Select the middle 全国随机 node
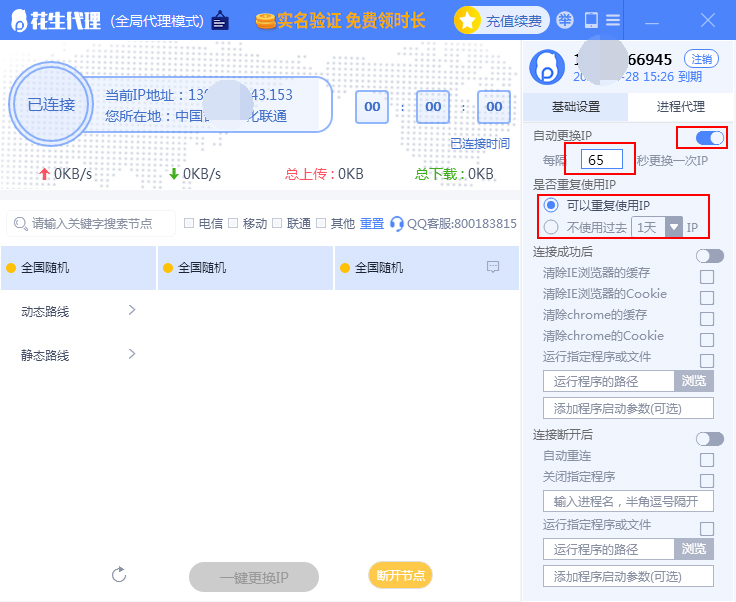This screenshot has height=602, width=736. (x=245, y=267)
